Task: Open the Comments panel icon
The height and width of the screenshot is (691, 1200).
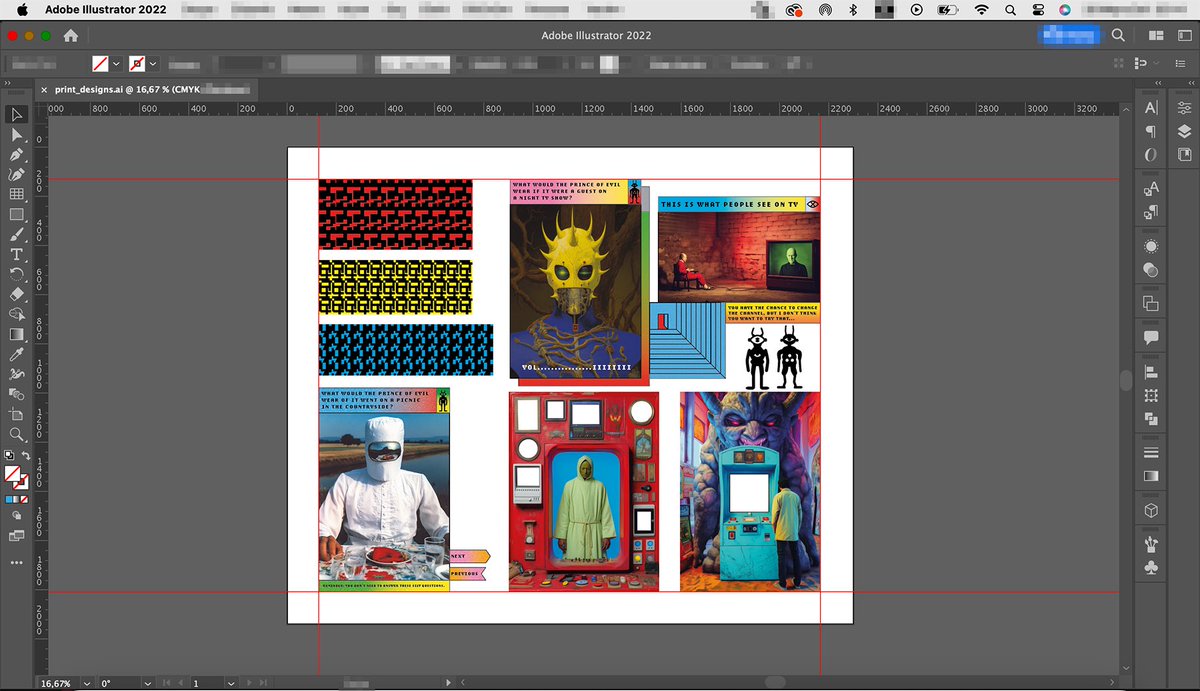Action: point(1151,337)
